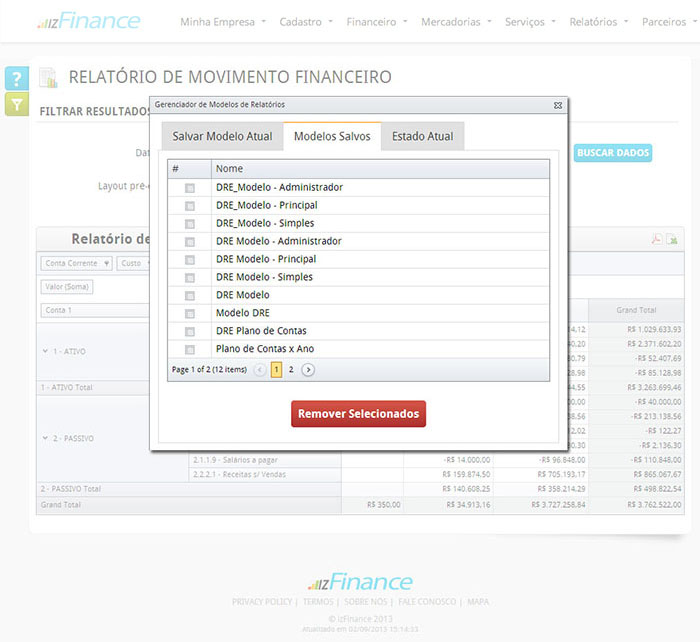Select 'Plano de Contas x Ano' row name
Viewport: 700px width, 642px height.
point(265,349)
